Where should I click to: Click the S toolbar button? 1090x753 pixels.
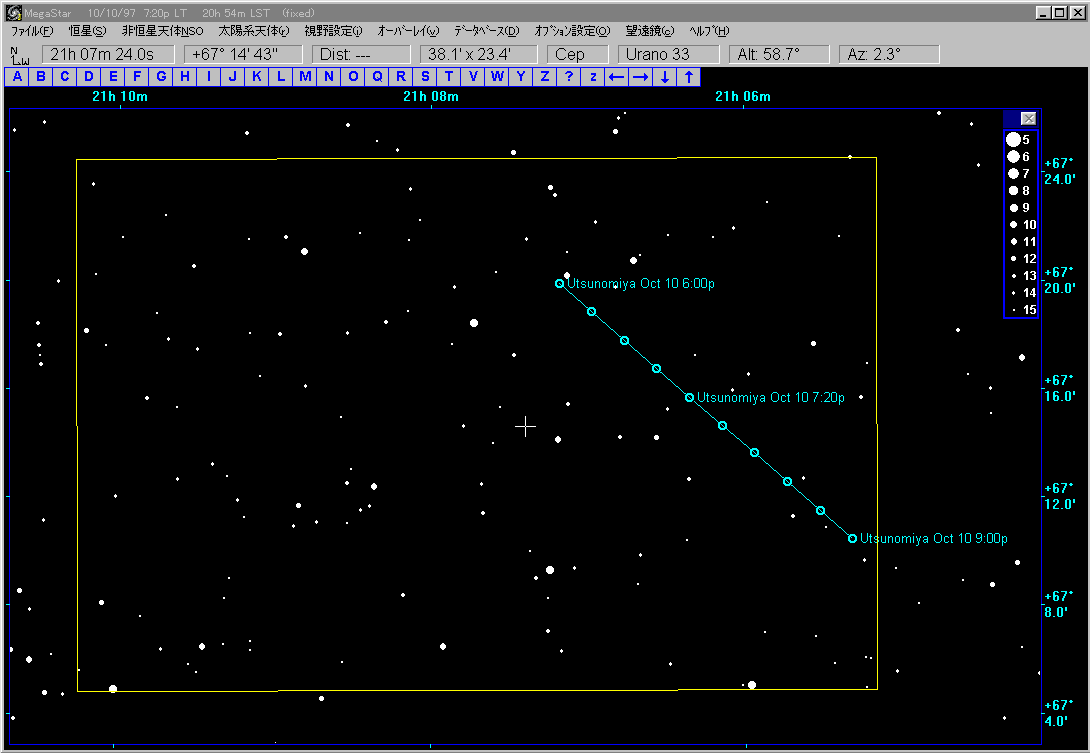pos(425,76)
